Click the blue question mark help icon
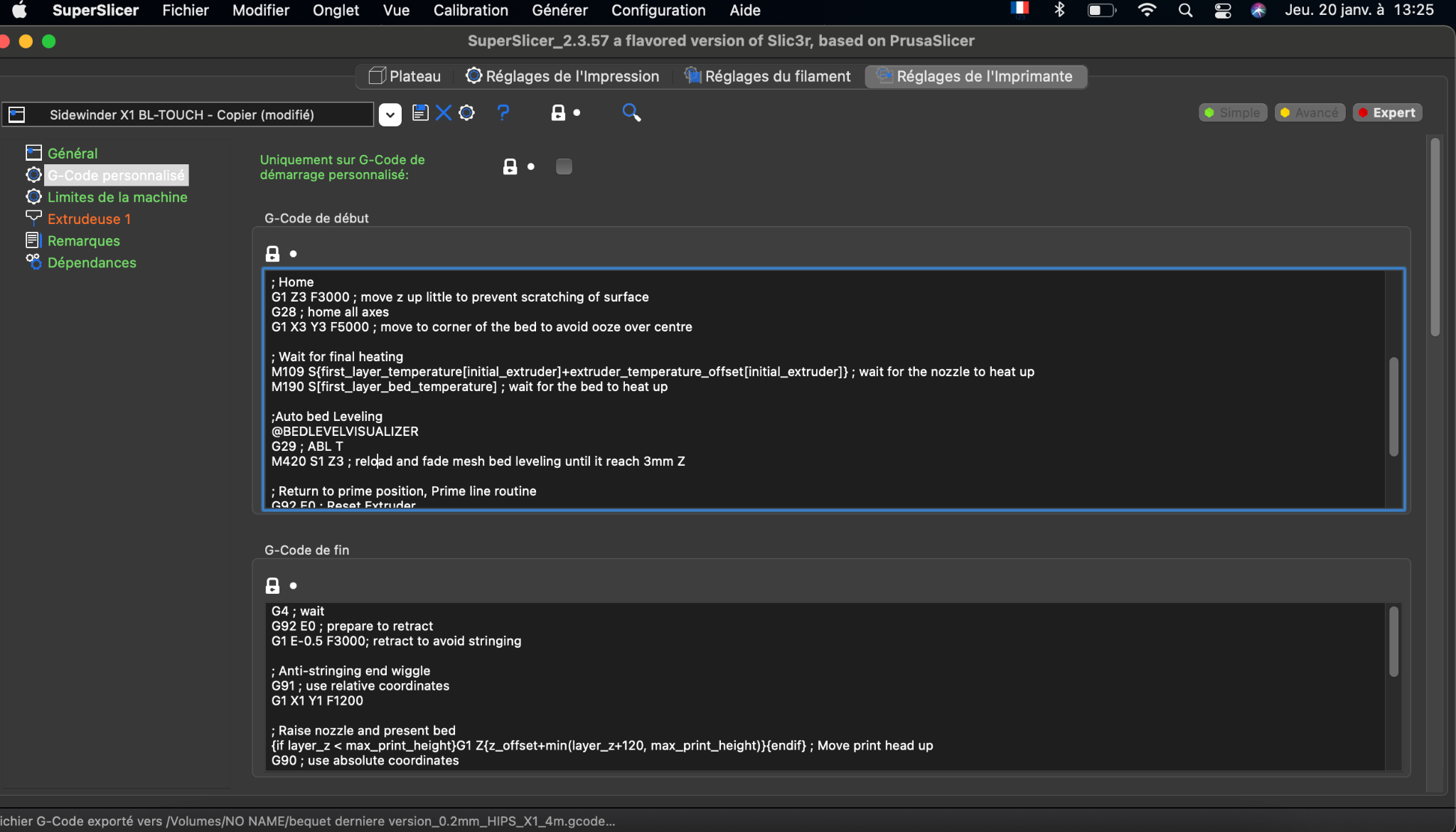The width and height of the screenshot is (1456, 832). tap(503, 113)
